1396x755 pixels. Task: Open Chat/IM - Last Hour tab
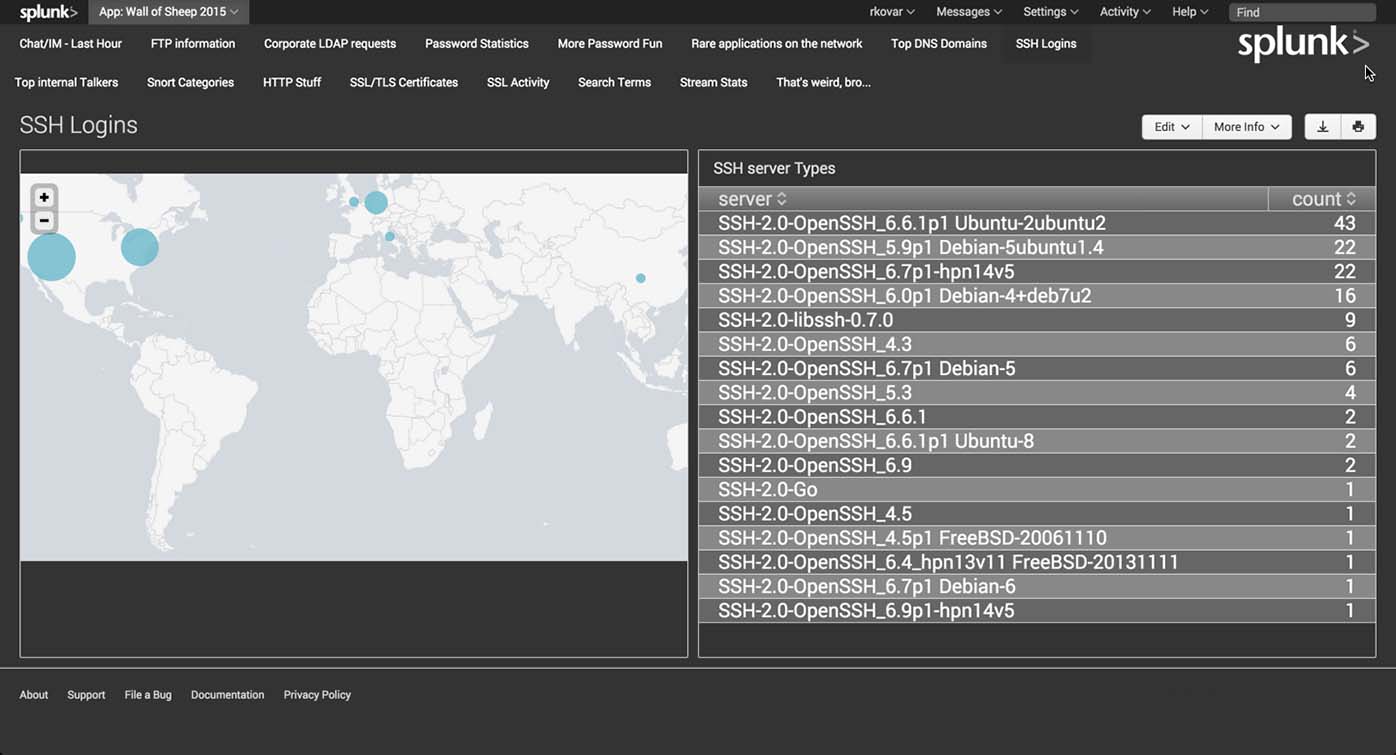pos(71,44)
